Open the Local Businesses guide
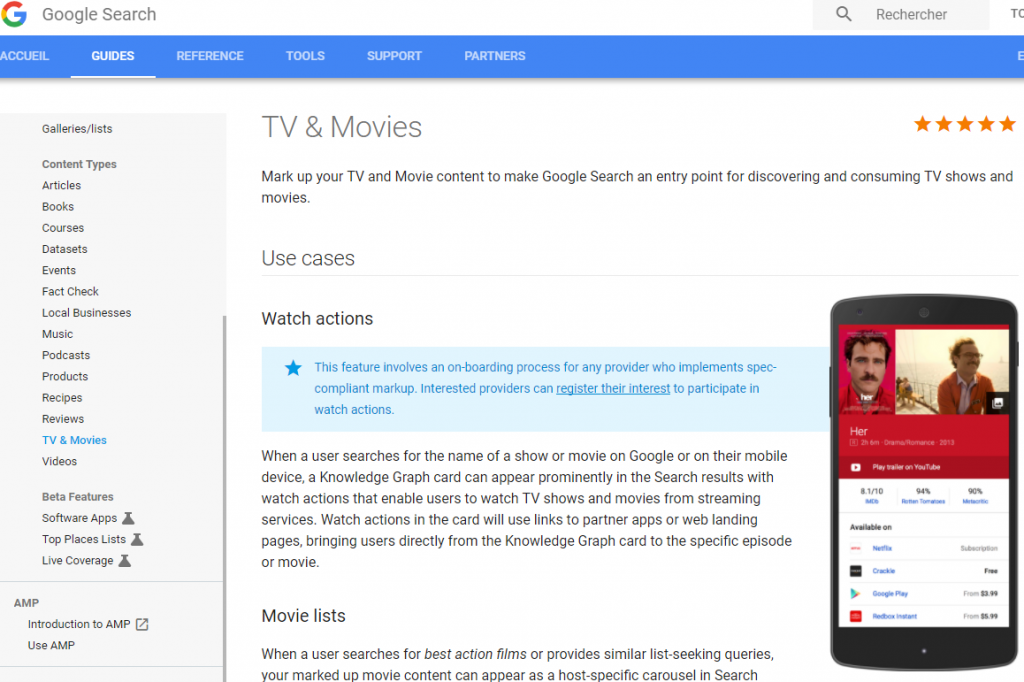 click(87, 313)
